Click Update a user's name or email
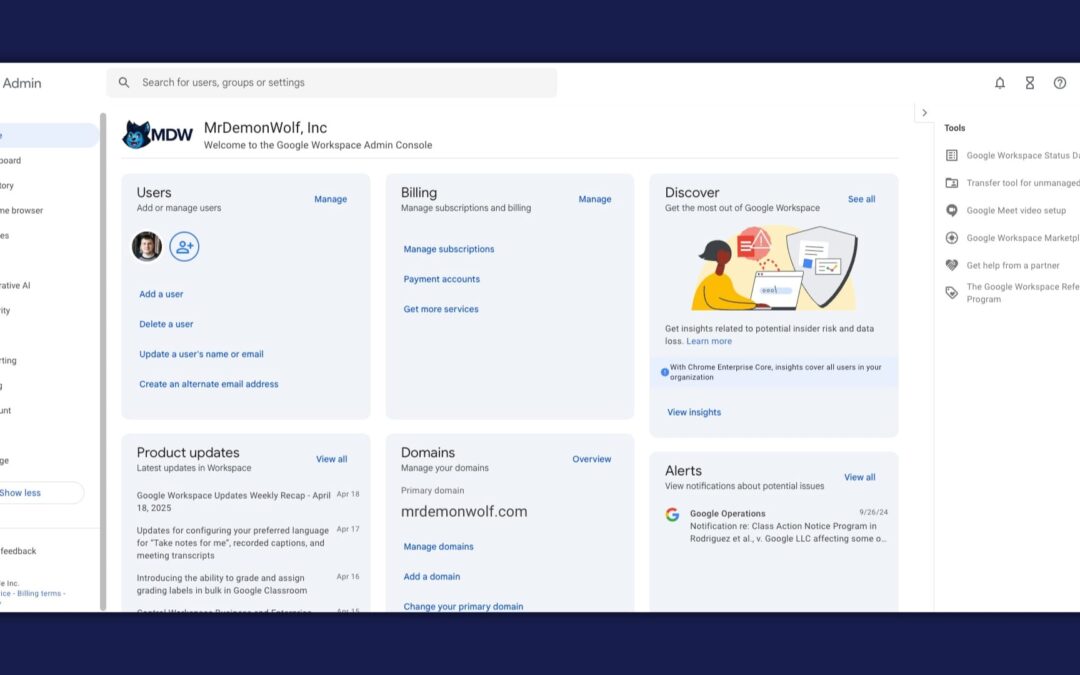1080x675 pixels. click(x=201, y=354)
